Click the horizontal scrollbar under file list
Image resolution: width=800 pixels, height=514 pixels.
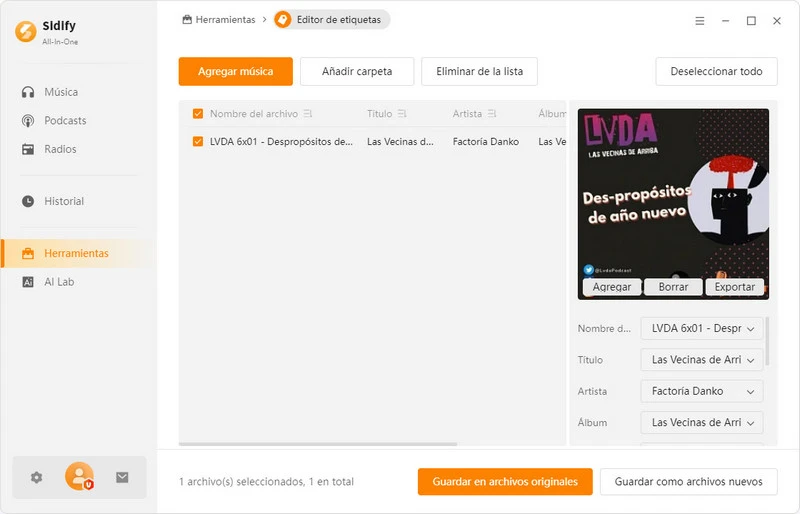[318, 444]
